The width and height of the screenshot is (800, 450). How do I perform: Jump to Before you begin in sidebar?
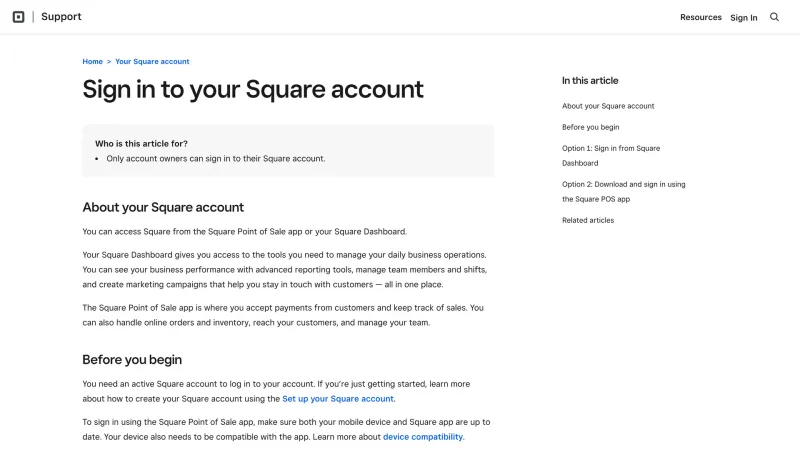click(590, 127)
